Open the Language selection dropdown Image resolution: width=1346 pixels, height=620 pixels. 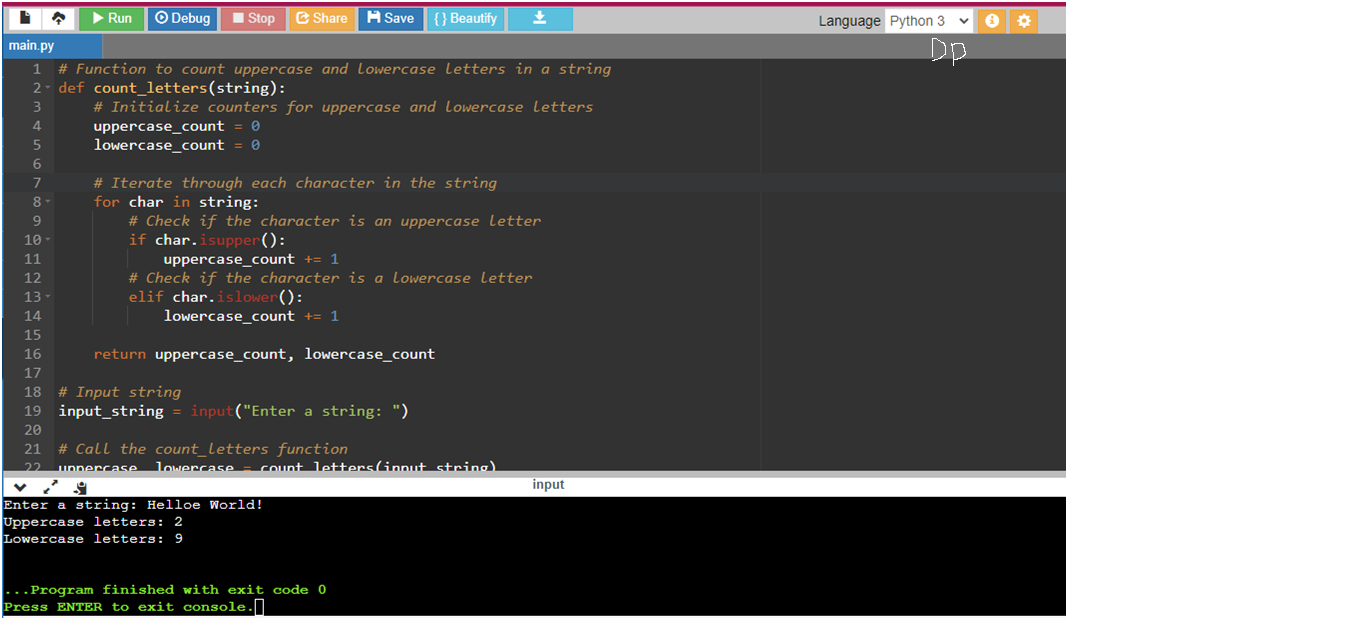coord(929,20)
